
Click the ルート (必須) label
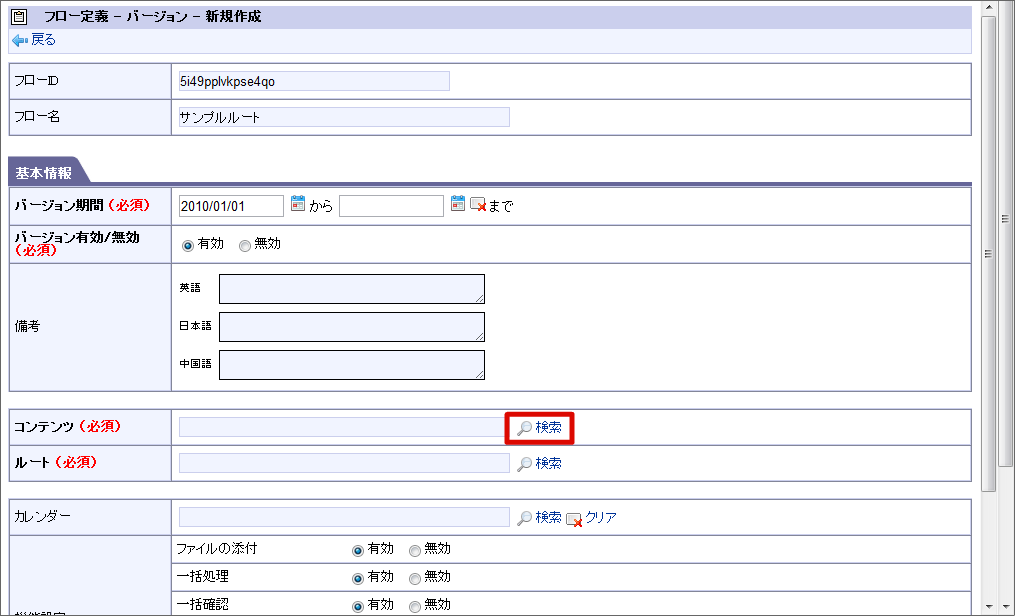55,462
